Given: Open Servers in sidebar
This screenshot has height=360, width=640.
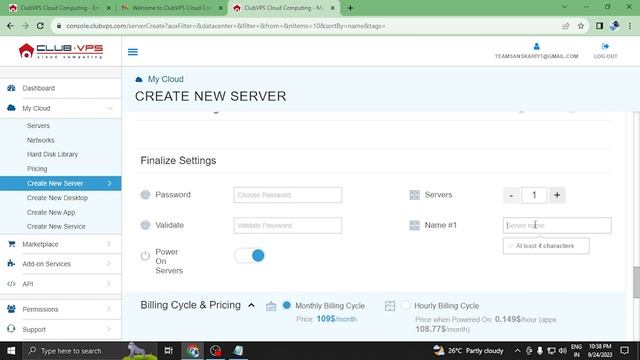Looking at the screenshot, I should [x=38, y=126].
